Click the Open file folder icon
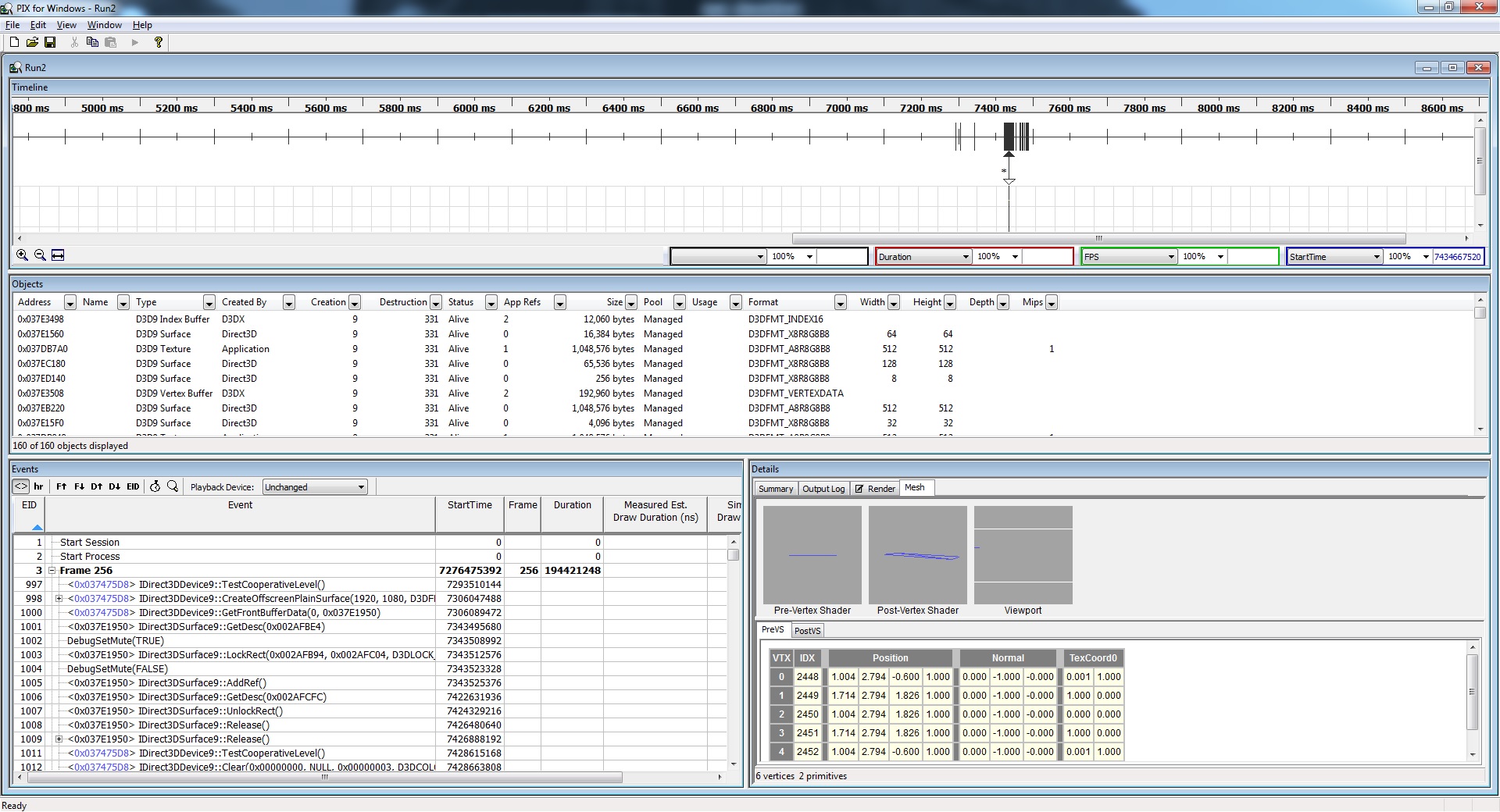 pos(32,42)
